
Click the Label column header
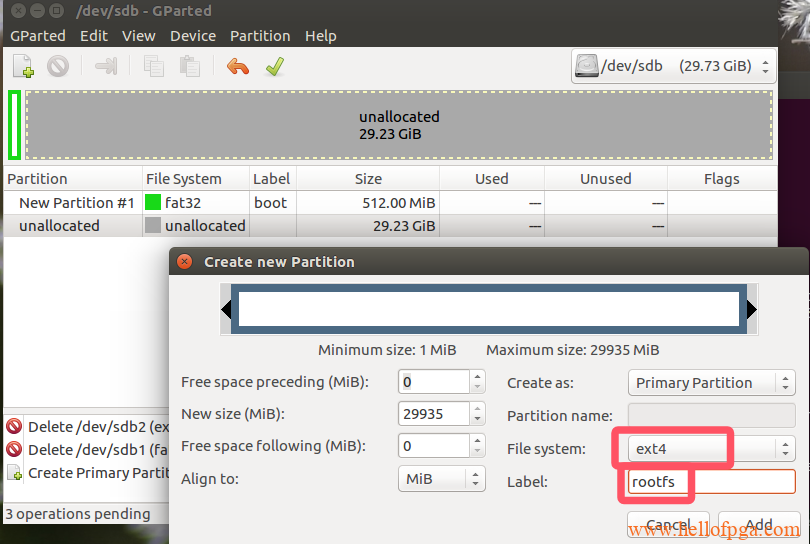click(x=273, y=179)
